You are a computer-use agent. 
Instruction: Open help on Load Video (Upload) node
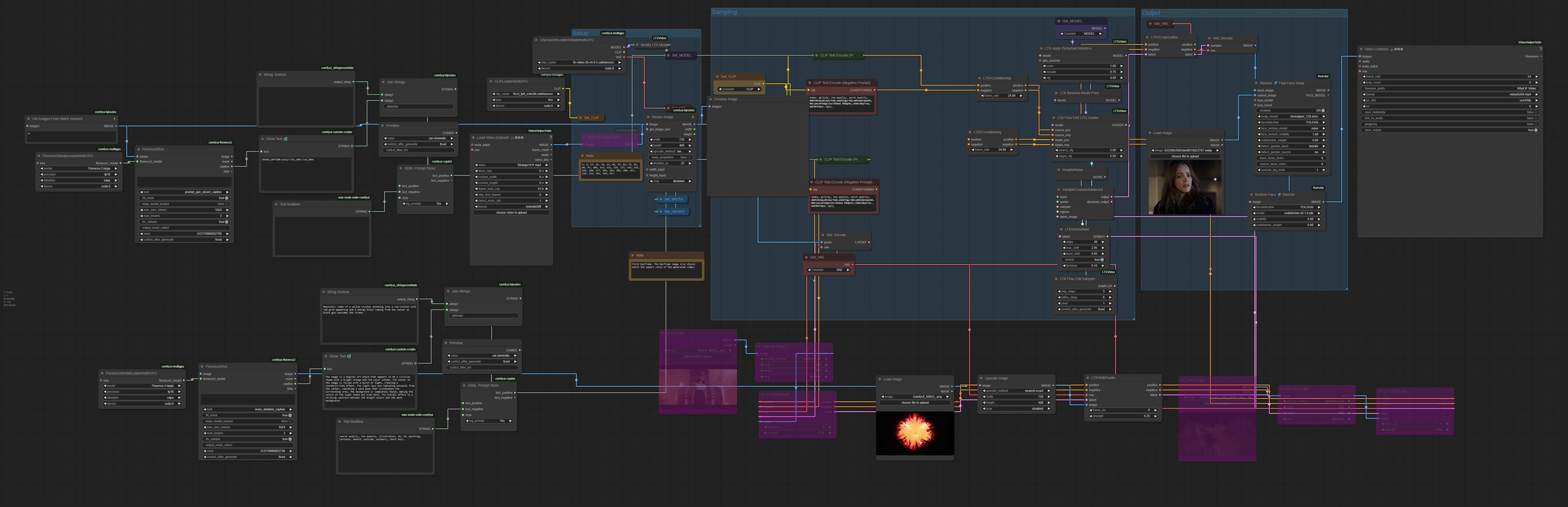[x=551, y=137]
